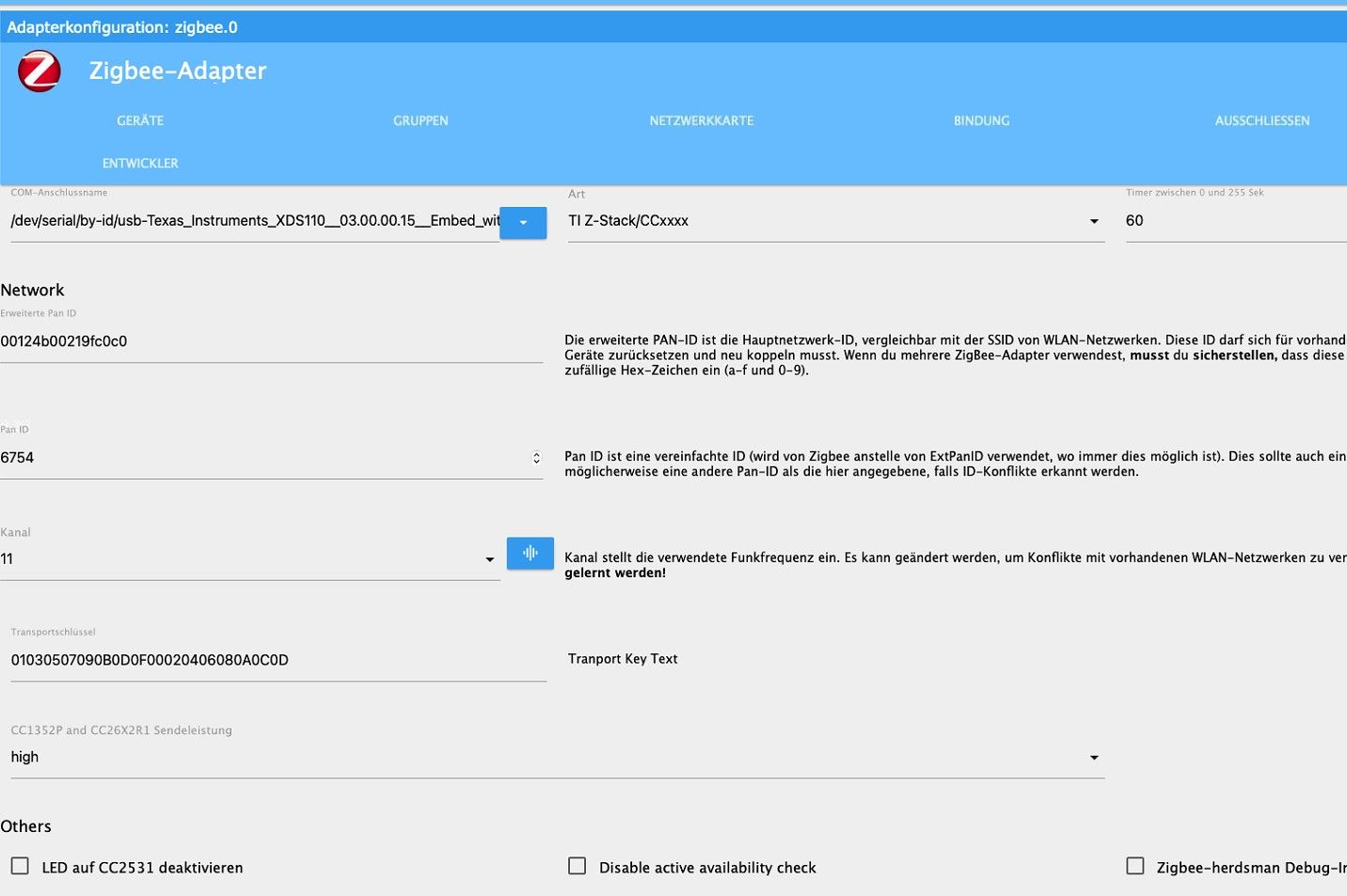Focus the Erweiterte Pan ID field
This screenshot has width=1347, height=896.
(x=271, y=342)
